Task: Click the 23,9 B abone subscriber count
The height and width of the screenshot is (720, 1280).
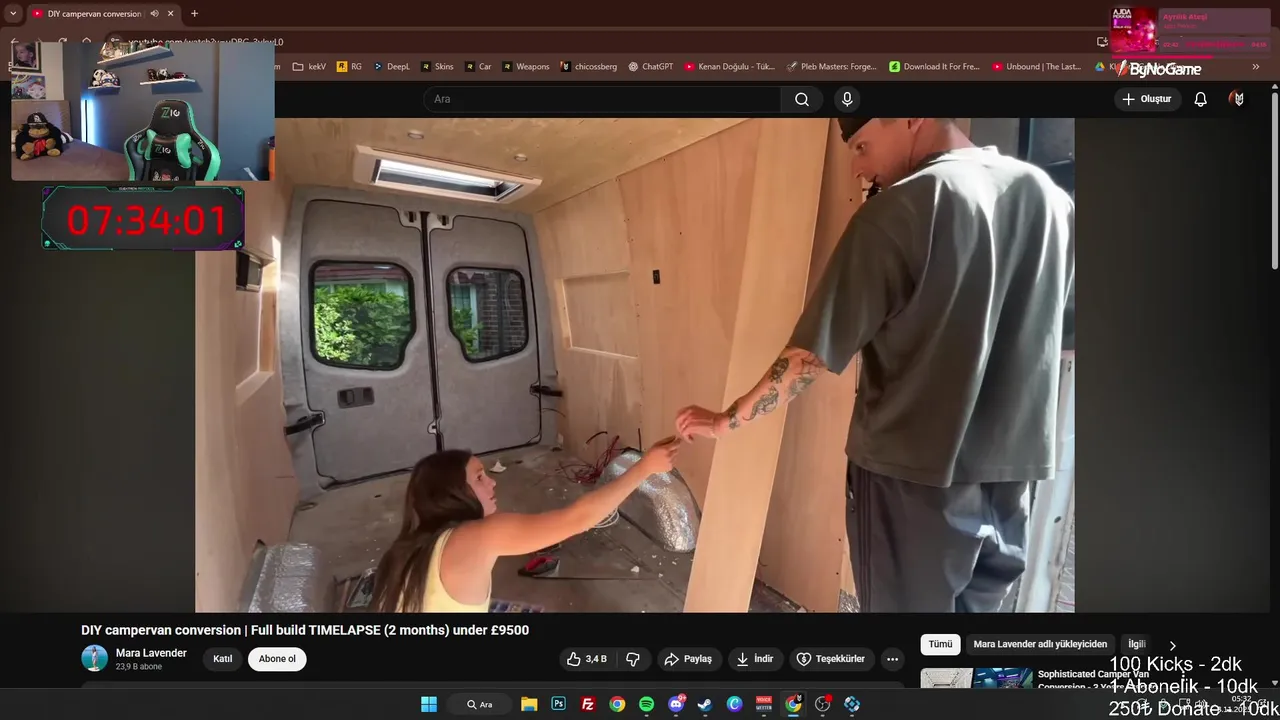Action: pos(139,666)
